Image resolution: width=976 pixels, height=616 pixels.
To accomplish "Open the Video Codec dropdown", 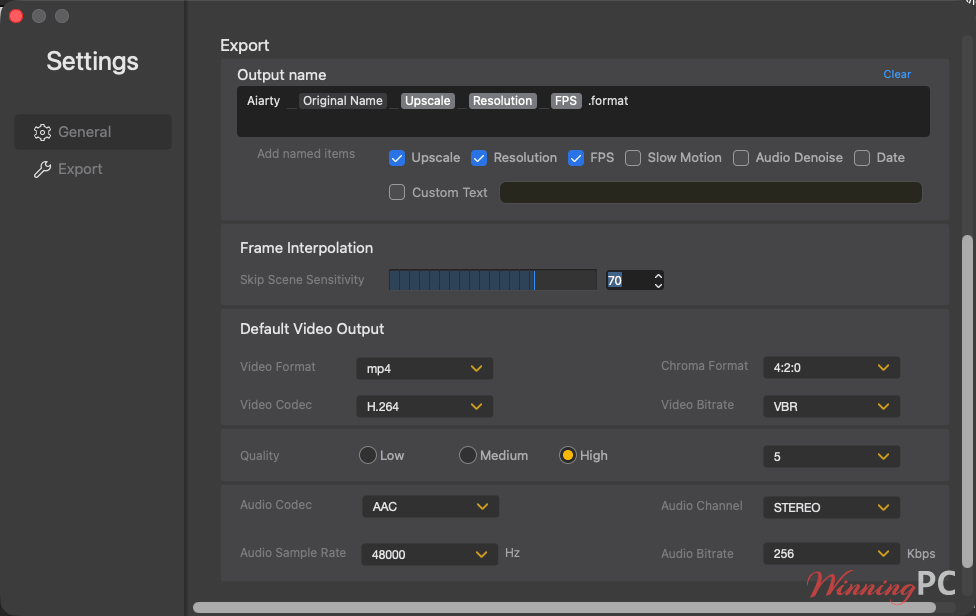I will click(x=425, y=406).
